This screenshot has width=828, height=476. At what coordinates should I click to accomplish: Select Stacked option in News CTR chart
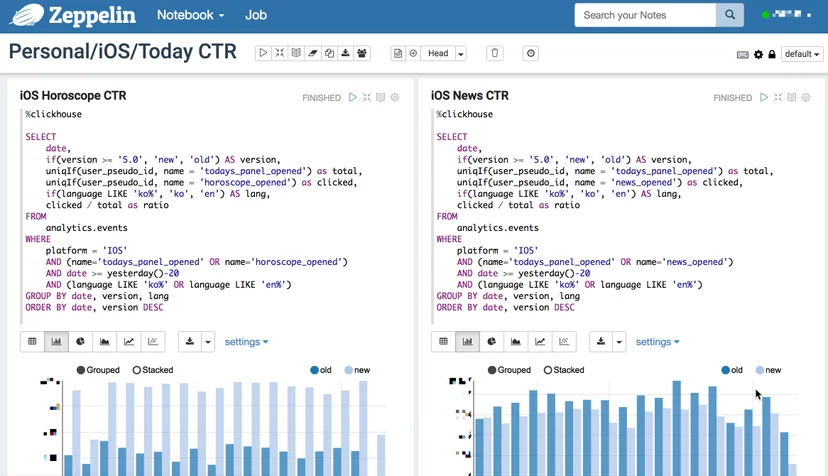click(x=564, y=370)
